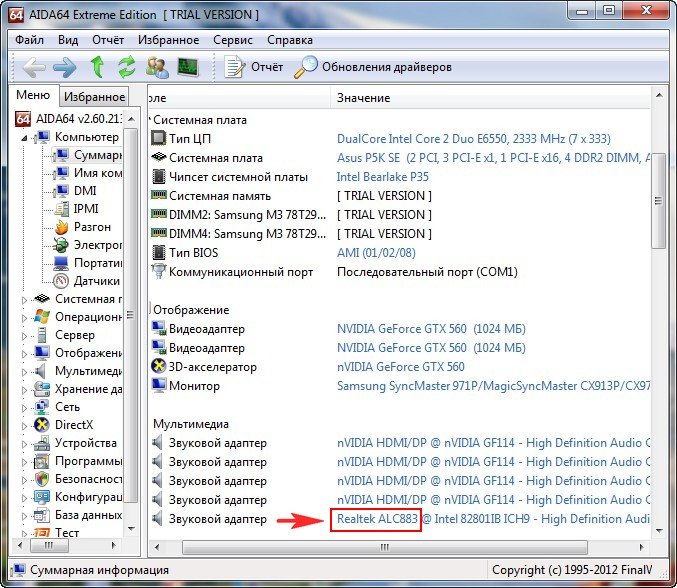Open the Intel Bearlake P35 chipset link
Screen dimensions: 677x588
click(383, 177)
